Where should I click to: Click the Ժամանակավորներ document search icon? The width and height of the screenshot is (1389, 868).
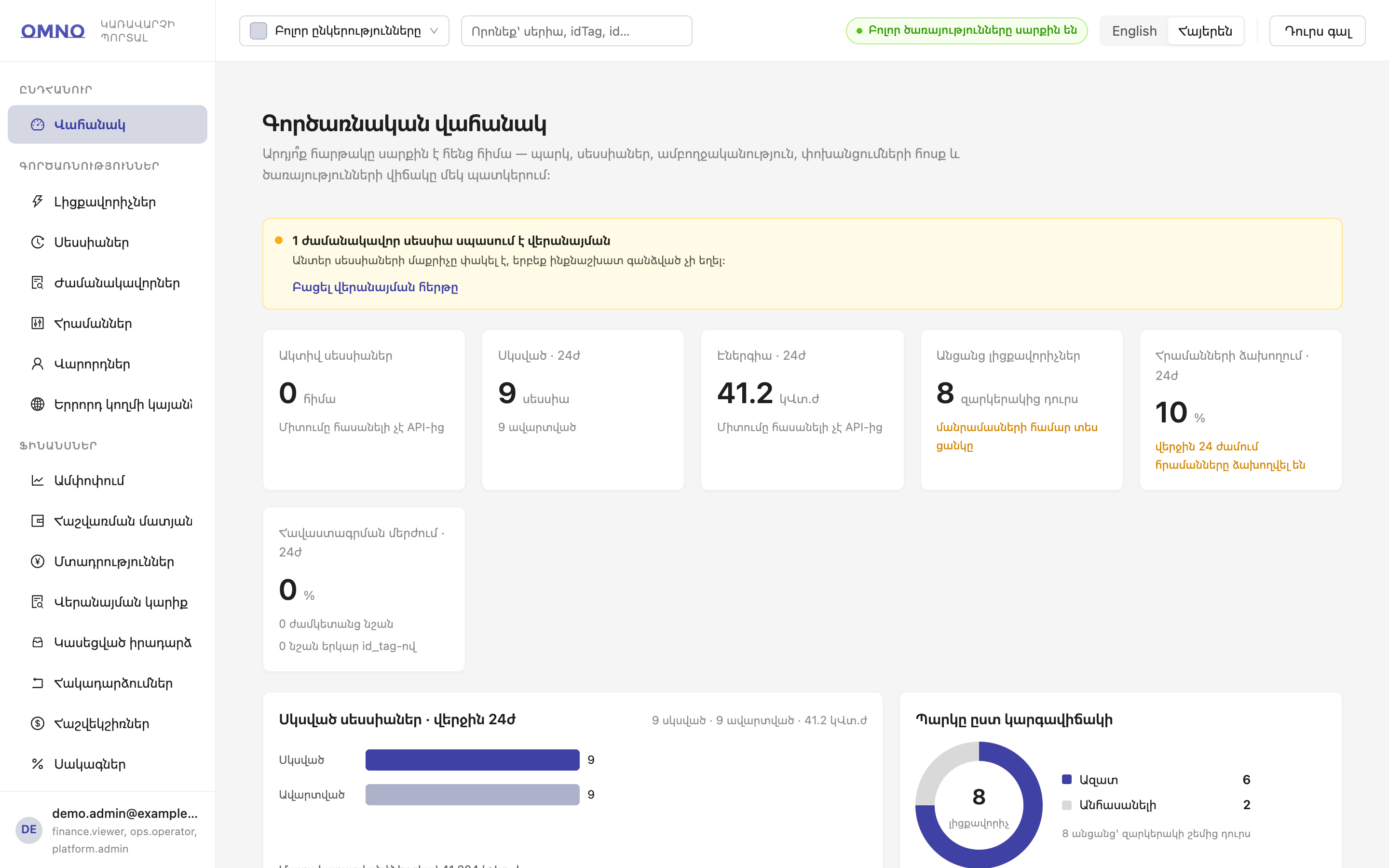(x=37, y=283)
